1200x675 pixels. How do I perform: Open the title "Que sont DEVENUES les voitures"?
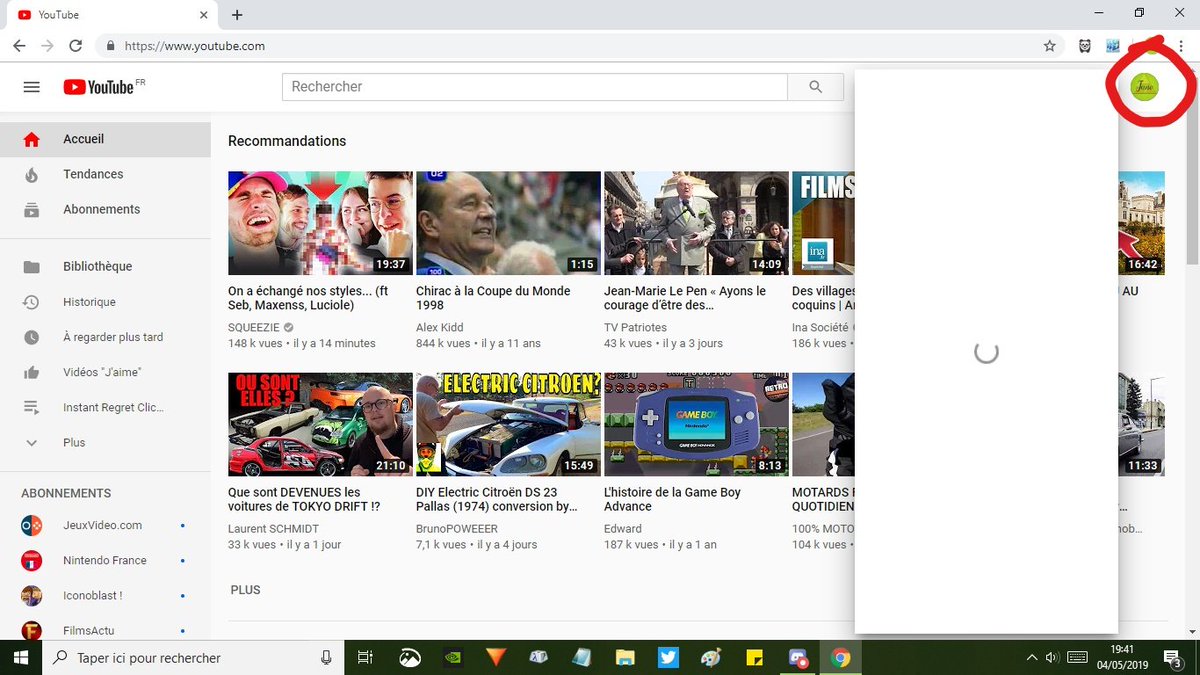click(x=304, y=499)
